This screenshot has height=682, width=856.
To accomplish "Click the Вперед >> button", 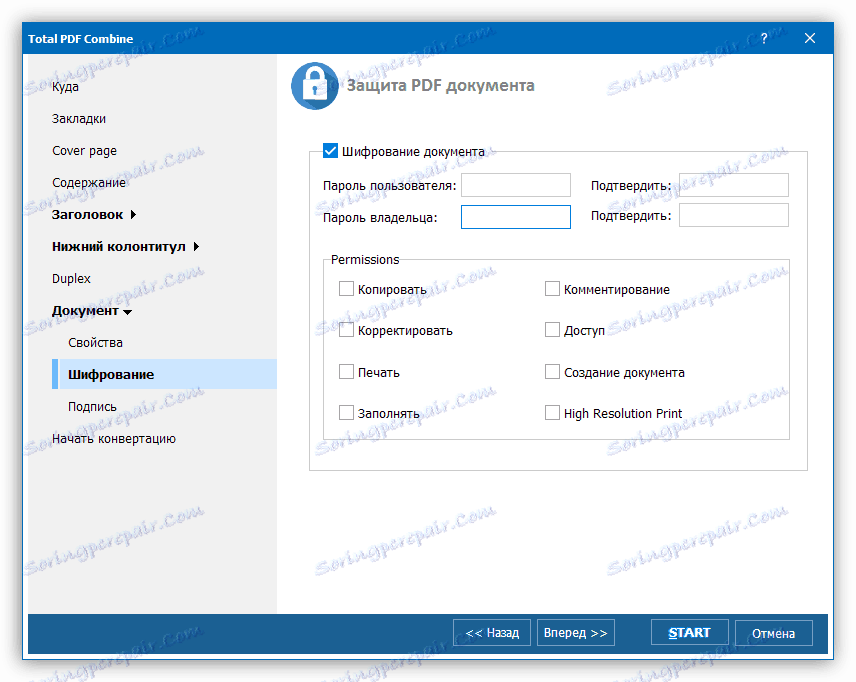I will 575,632.
